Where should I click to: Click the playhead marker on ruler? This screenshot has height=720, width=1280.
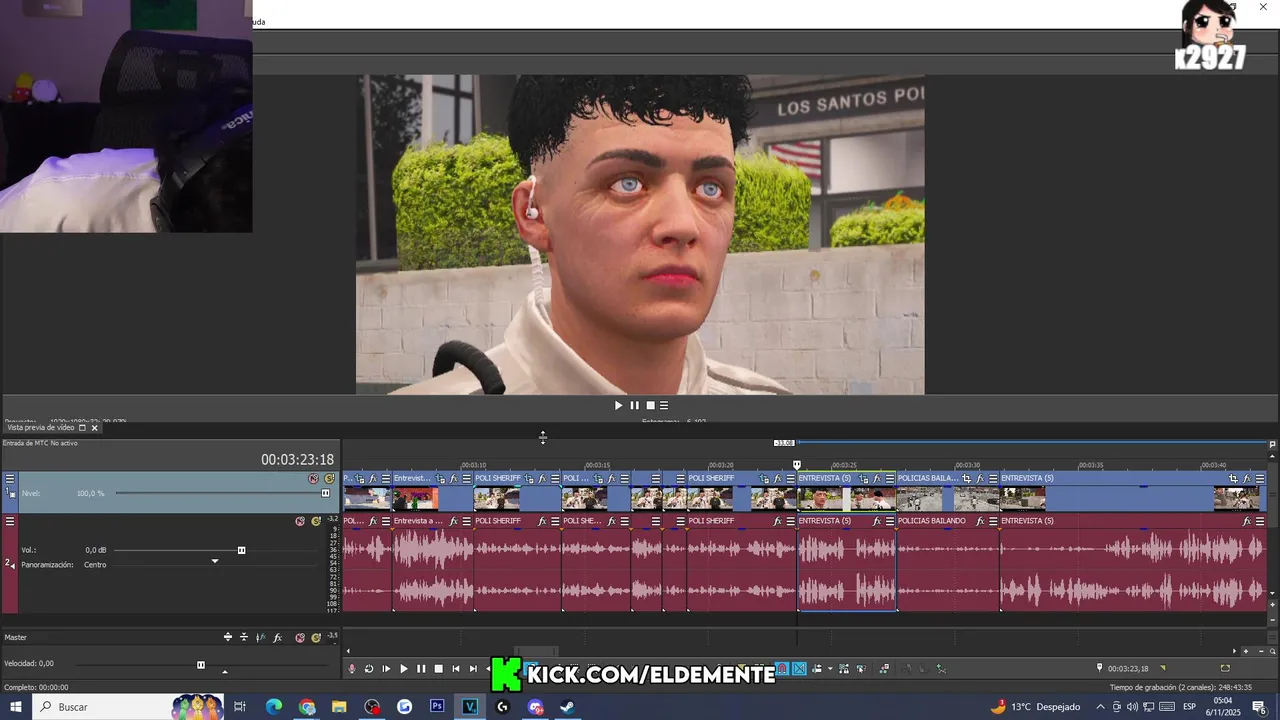pos(797,465)
